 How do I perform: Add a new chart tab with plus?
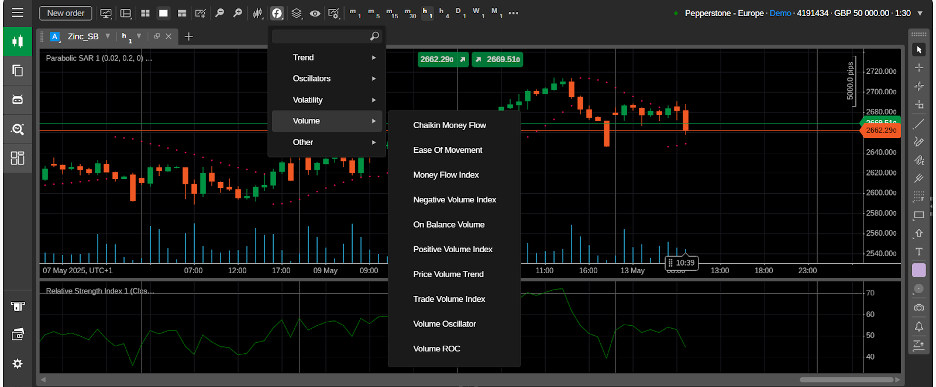coord(189,36)
